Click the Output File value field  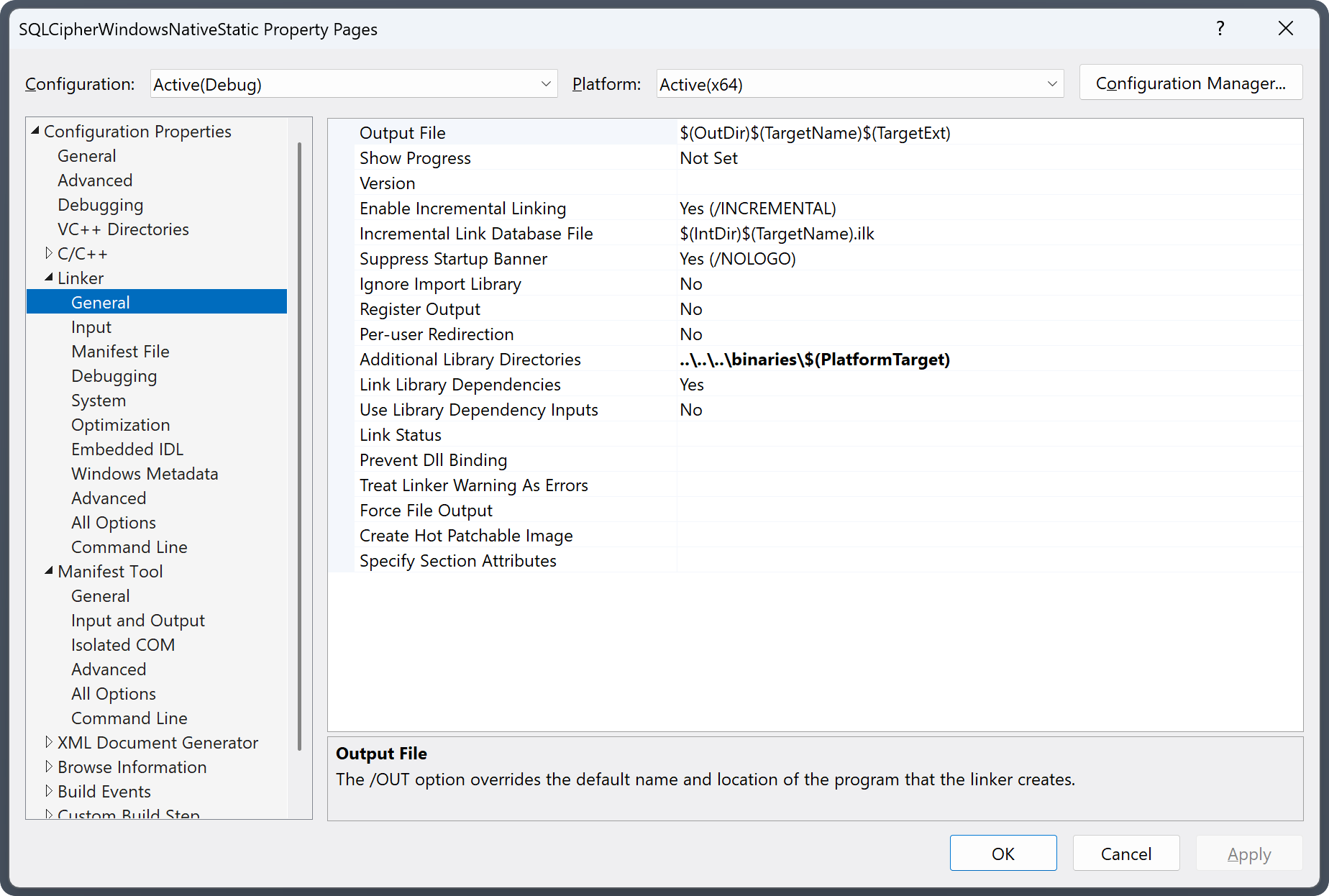(990, 133)
